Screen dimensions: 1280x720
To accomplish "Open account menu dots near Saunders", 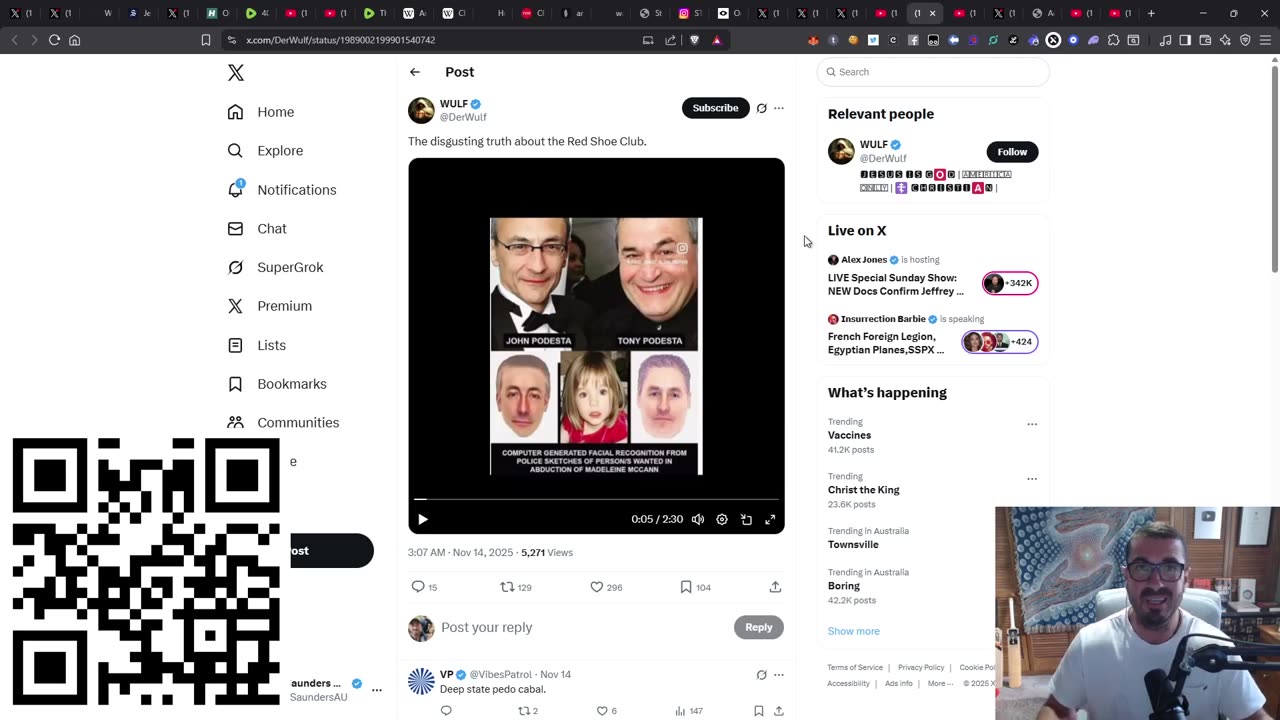I will (x=377, y=690).
